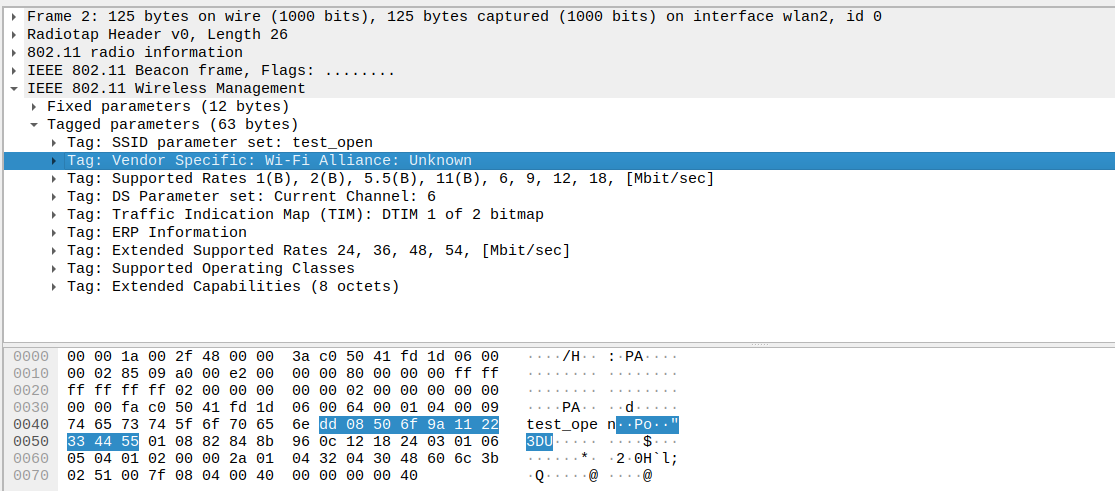The height and width of the screenshot is (491, 1115).
Task: Click the ASCII text test_ope in bytes pane
Action: click(x=563, y=423)
